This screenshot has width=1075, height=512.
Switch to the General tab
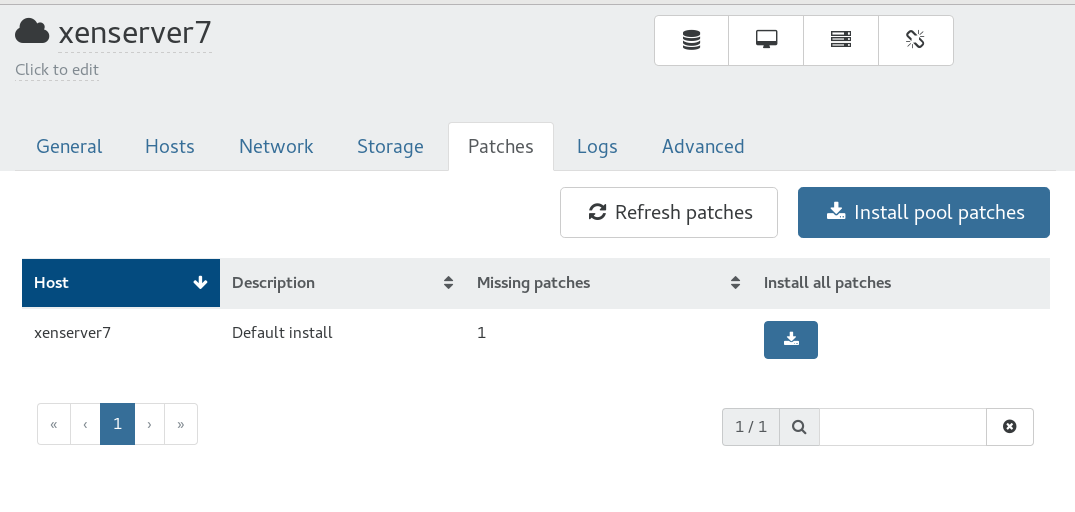coord(69,147)
